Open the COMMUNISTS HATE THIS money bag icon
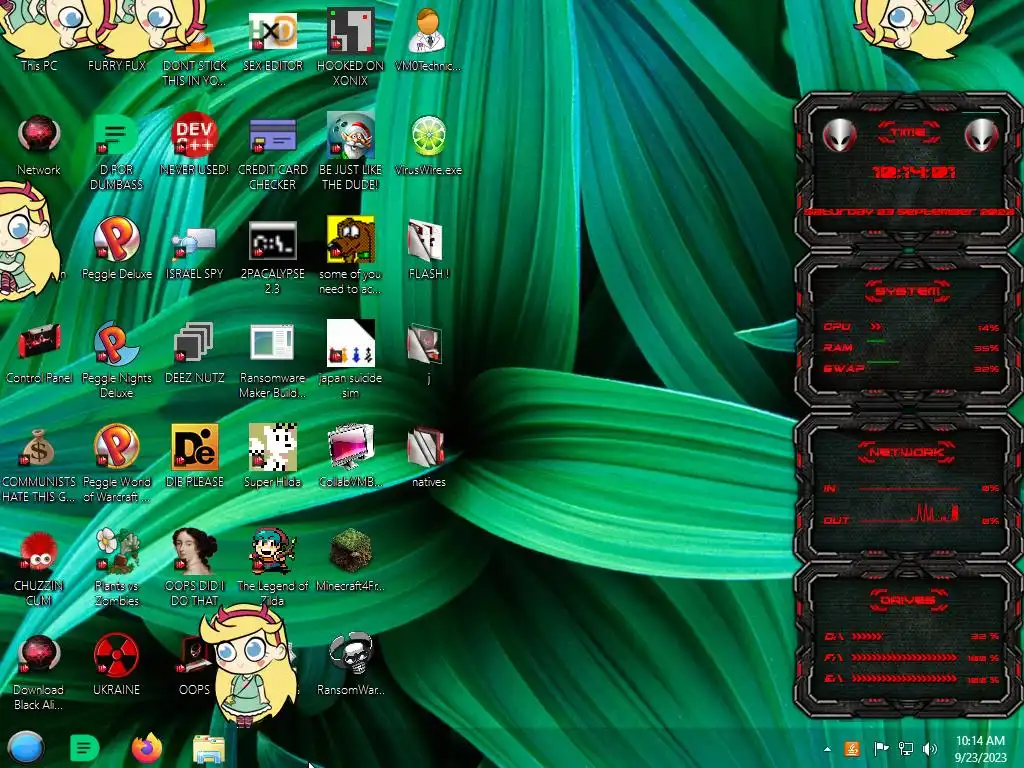The height and width of the screenshot is (768, 1024). (x=39, y=447)
